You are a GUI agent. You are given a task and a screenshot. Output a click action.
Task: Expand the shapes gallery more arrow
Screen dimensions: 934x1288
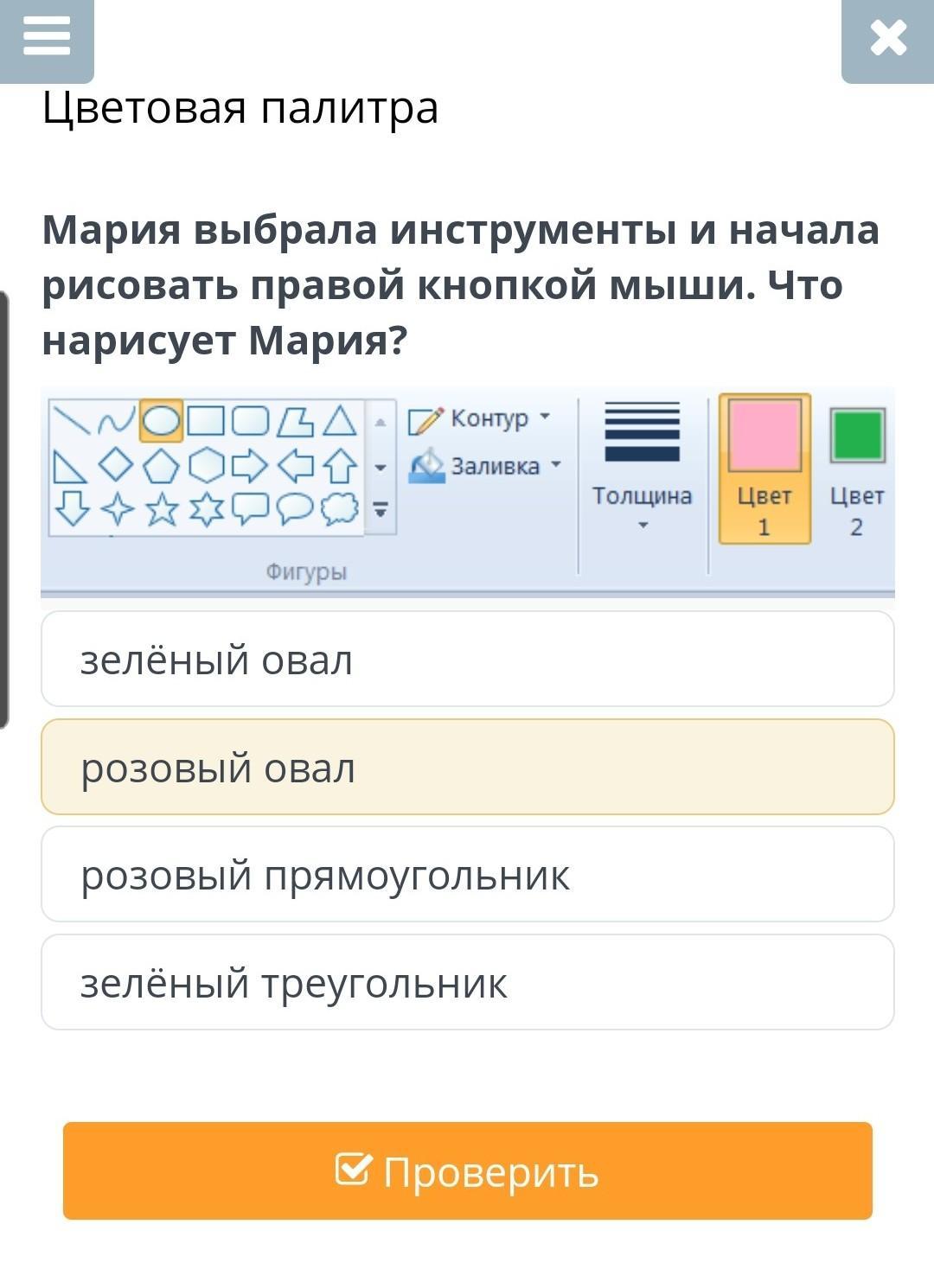(381, 508)
